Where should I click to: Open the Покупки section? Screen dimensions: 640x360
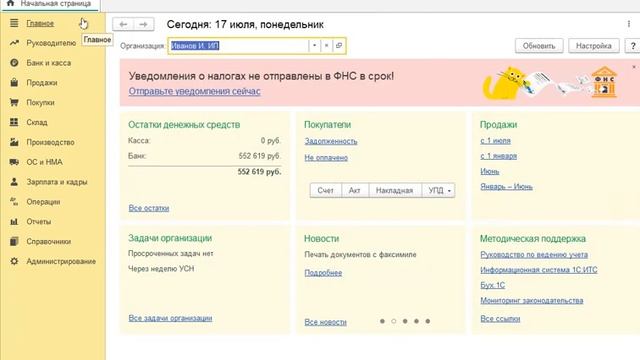coord(40,102)
